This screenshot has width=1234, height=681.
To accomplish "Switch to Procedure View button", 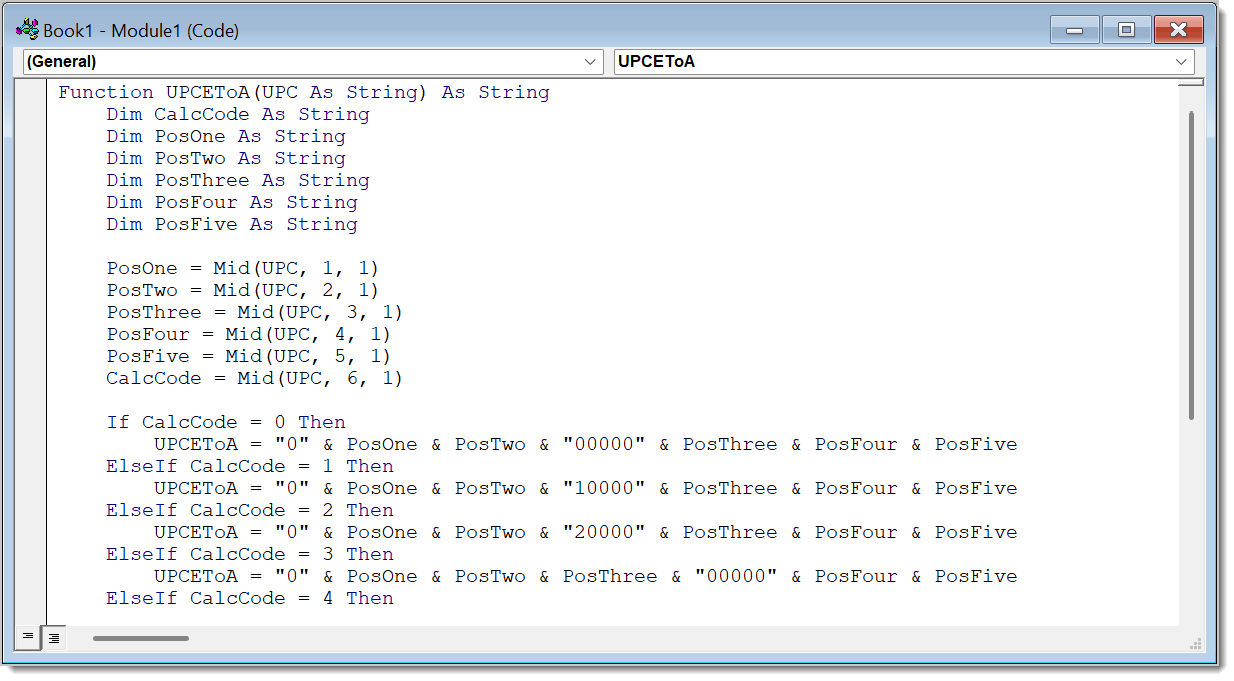I will click(x=28, y=637).
